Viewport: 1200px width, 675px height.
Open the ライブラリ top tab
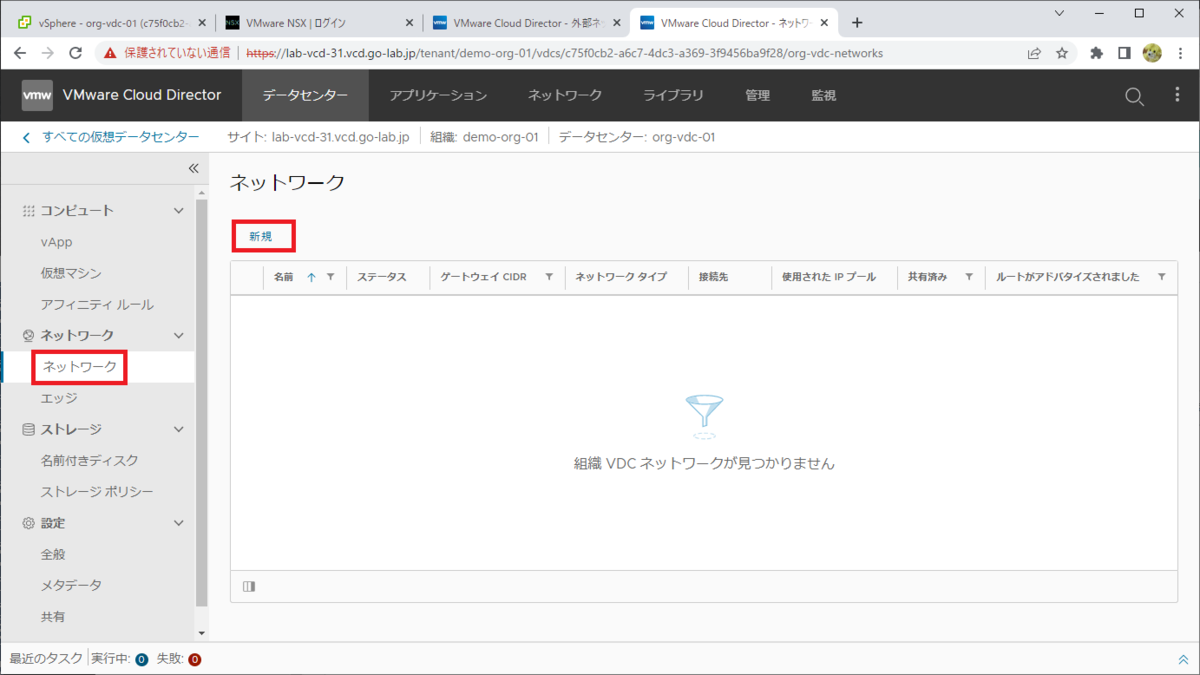673,95
